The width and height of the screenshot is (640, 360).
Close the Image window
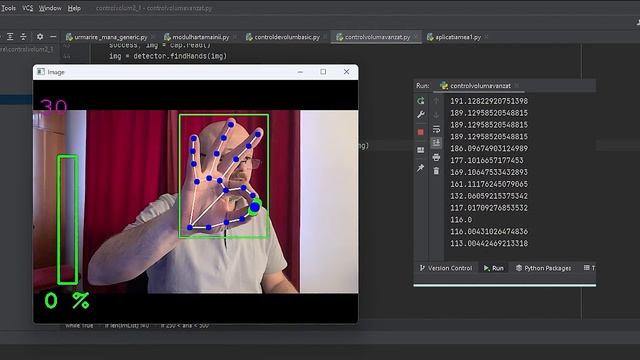[x=347, y=72]
